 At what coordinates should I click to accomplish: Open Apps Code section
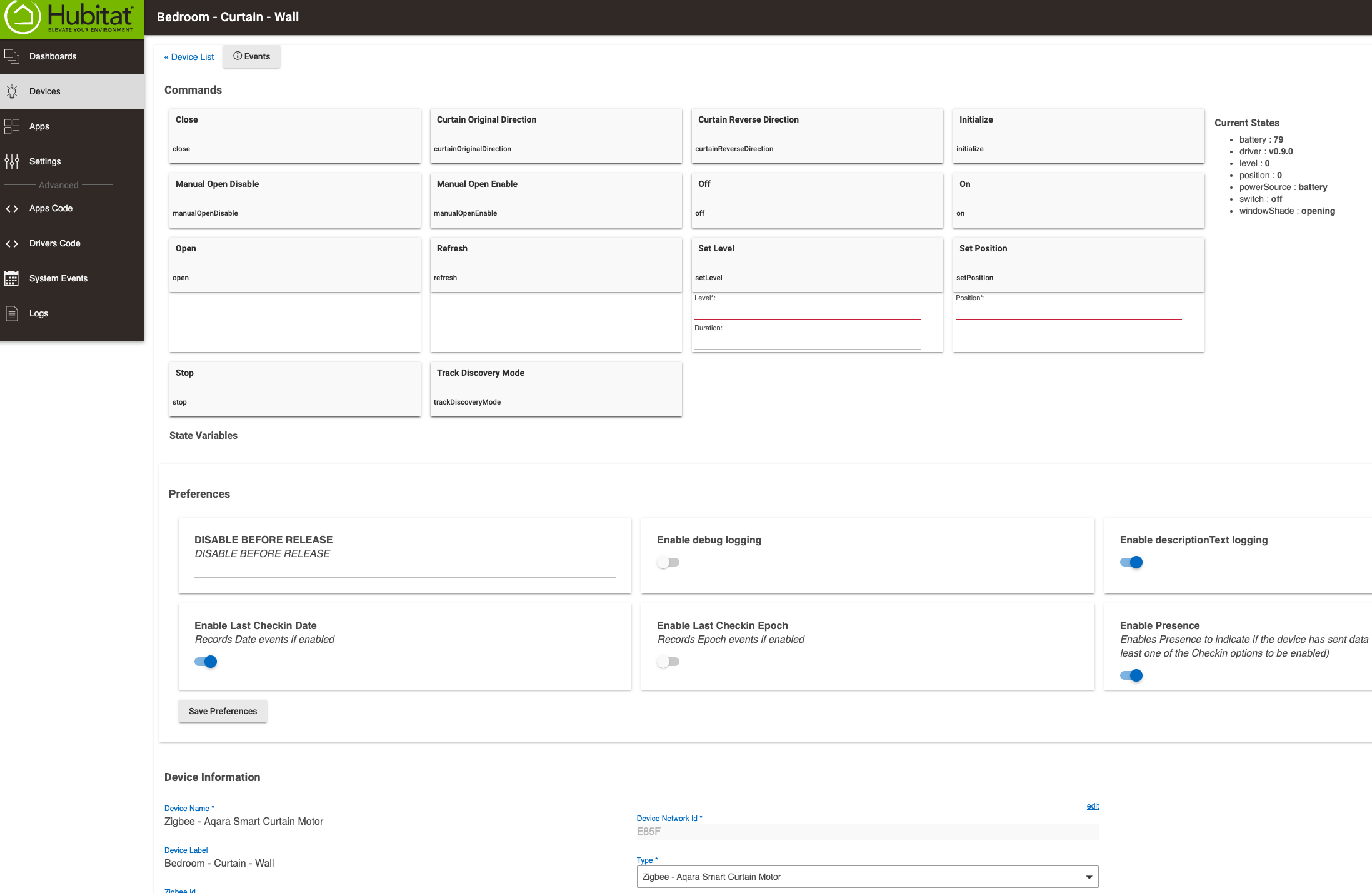pyautogui.click(x=72, y=208)
